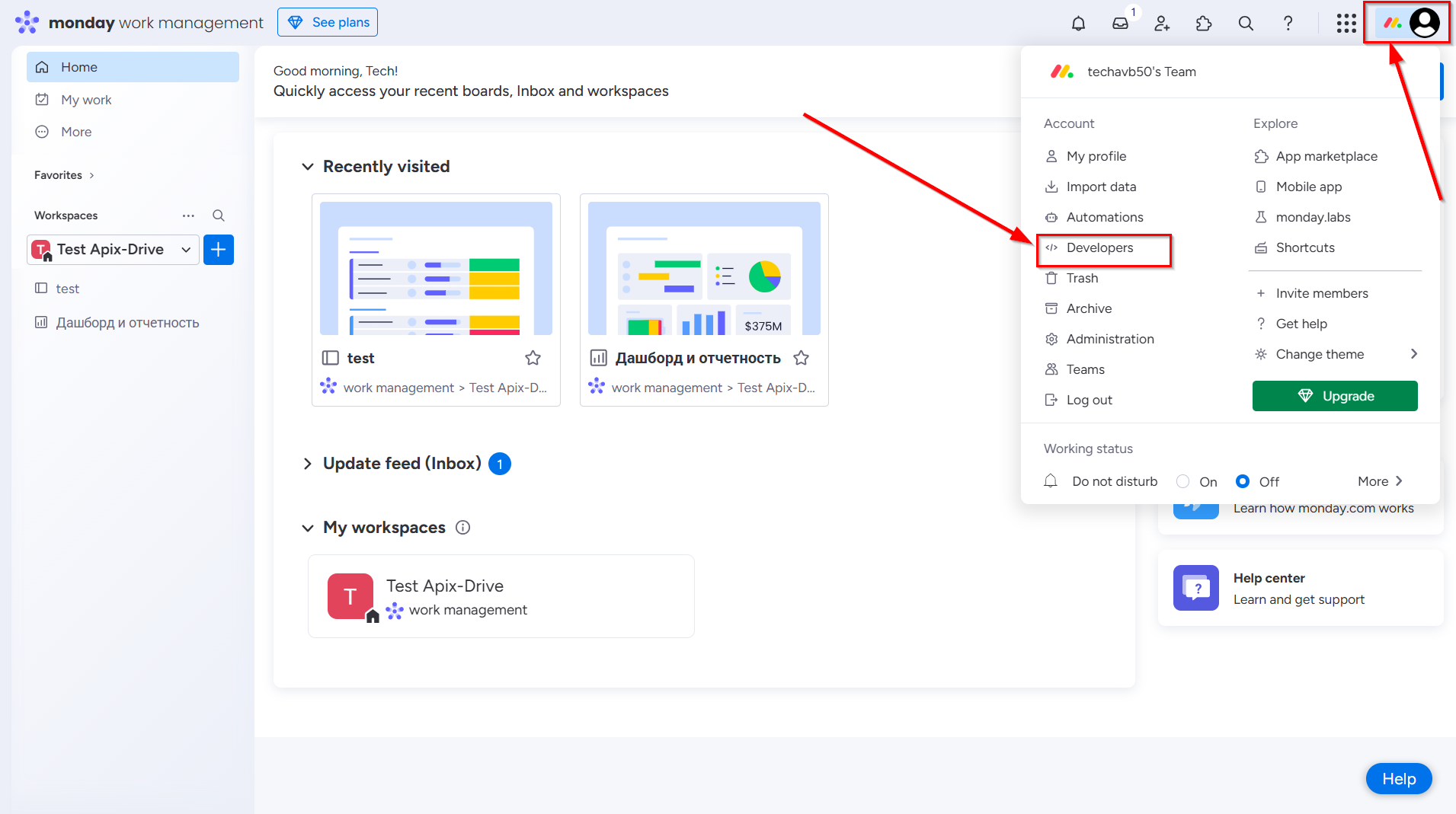
Task: Click the green Upgrade button
Action: 1335,396
